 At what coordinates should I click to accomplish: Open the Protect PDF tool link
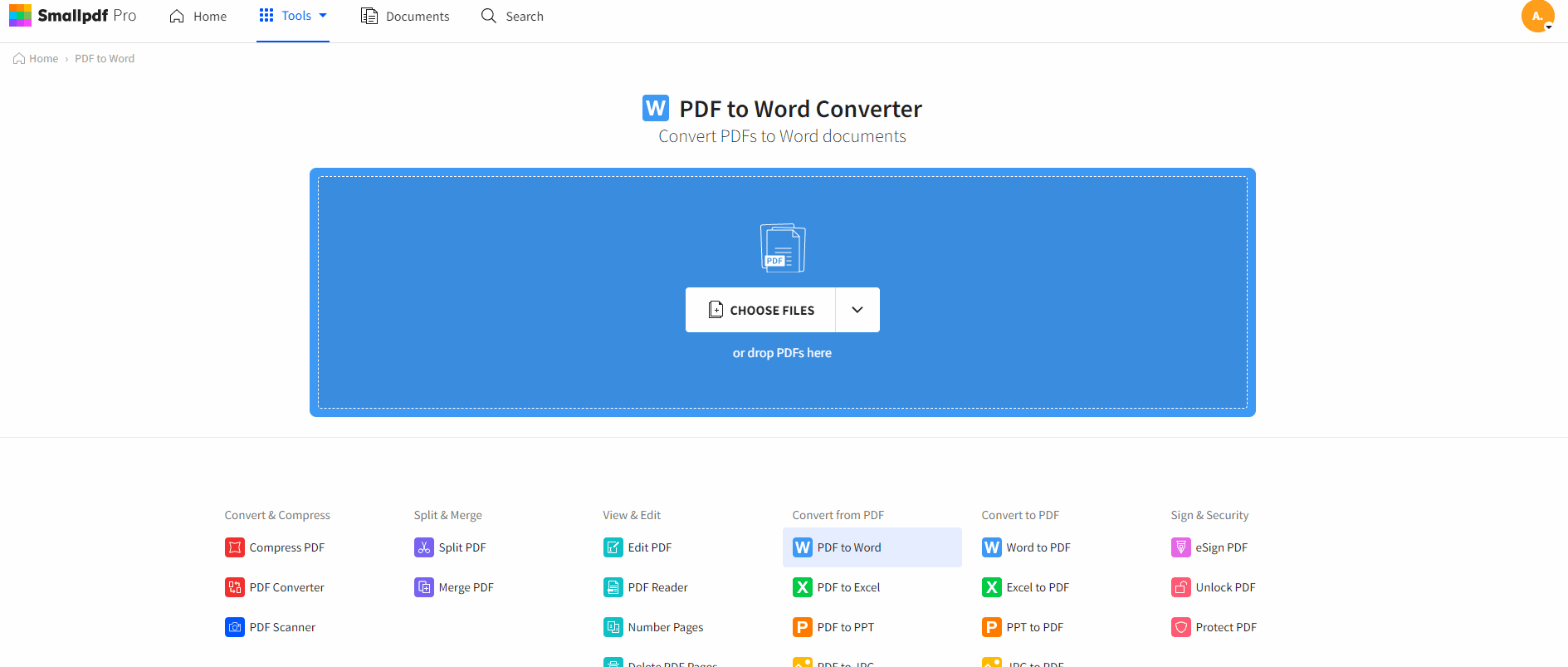click(x=1226, y=627)
